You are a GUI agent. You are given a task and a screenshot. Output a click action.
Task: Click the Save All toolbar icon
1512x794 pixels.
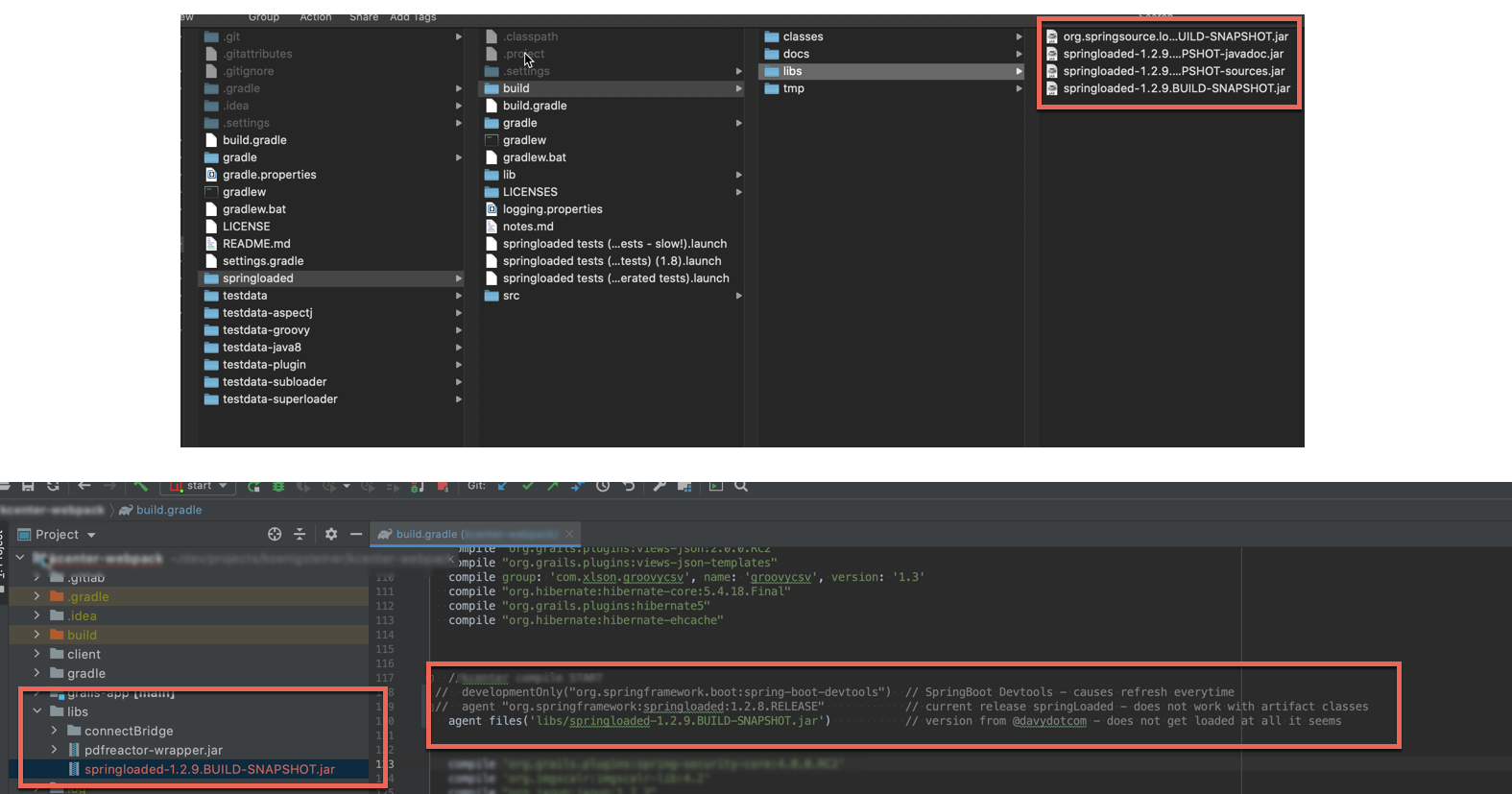point(28,487)
